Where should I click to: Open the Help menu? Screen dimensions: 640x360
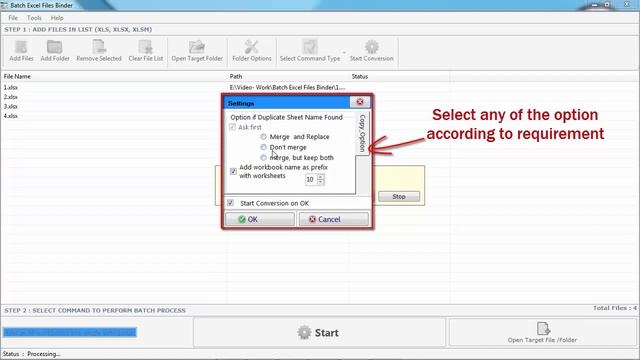pos(57,18)
